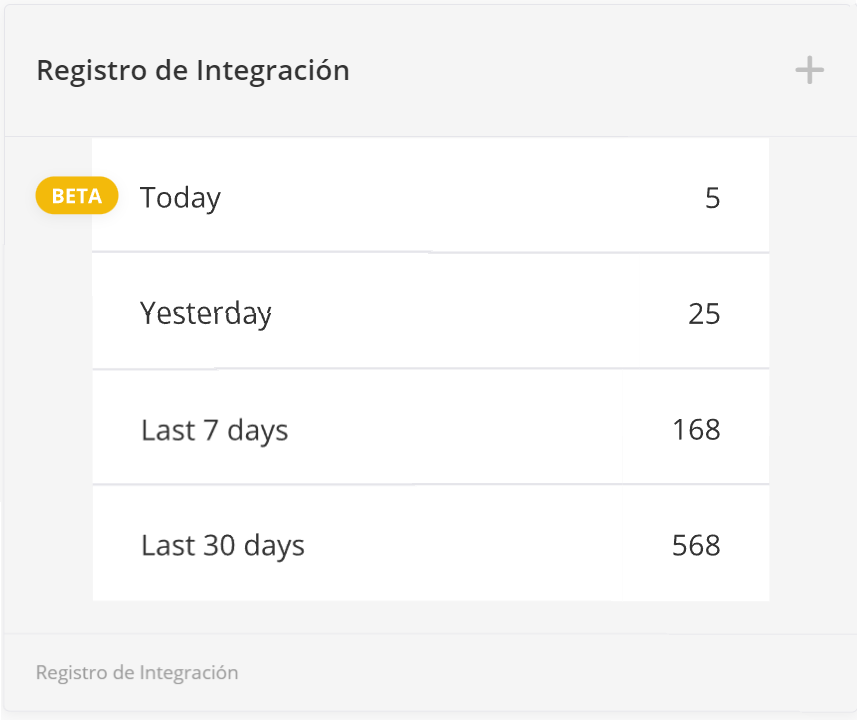The height and width of the screenshot is (720, 857).
Task: Click the Today label
Action: point(181,198)
